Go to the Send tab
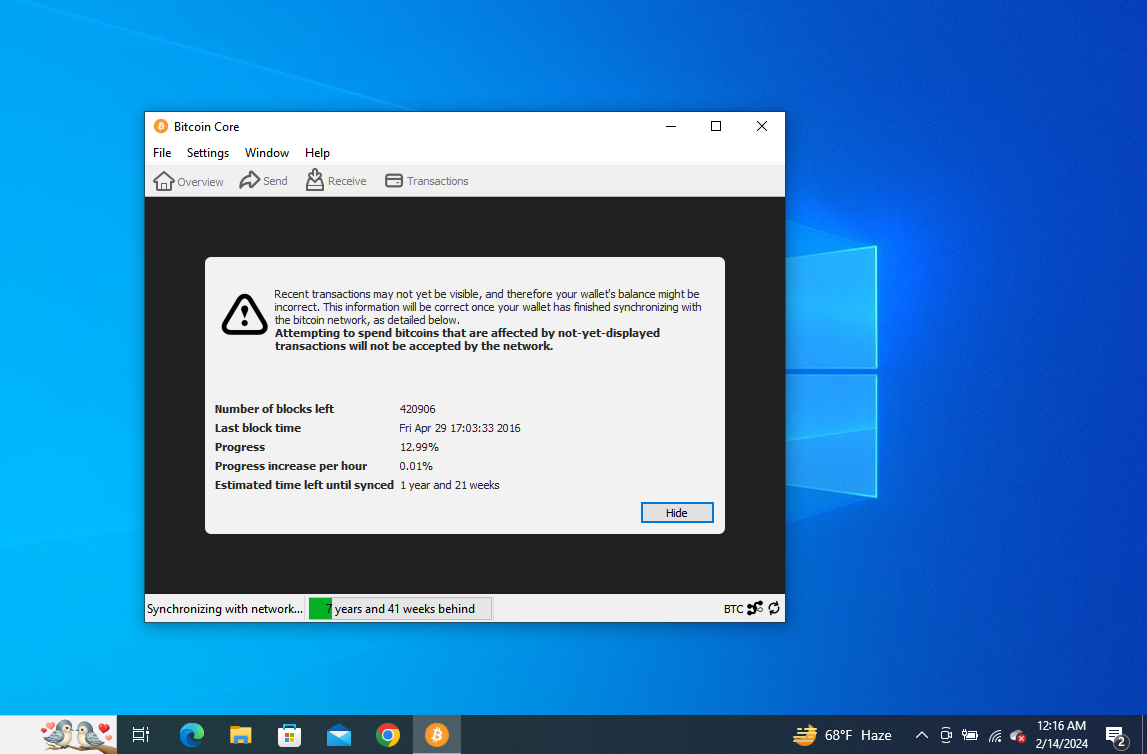 point(263,181)
